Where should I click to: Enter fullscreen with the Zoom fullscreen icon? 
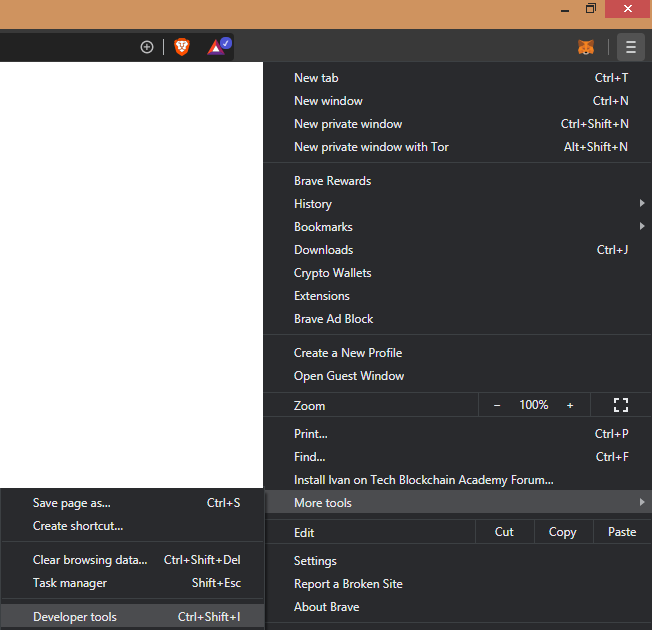pos(621,405)
